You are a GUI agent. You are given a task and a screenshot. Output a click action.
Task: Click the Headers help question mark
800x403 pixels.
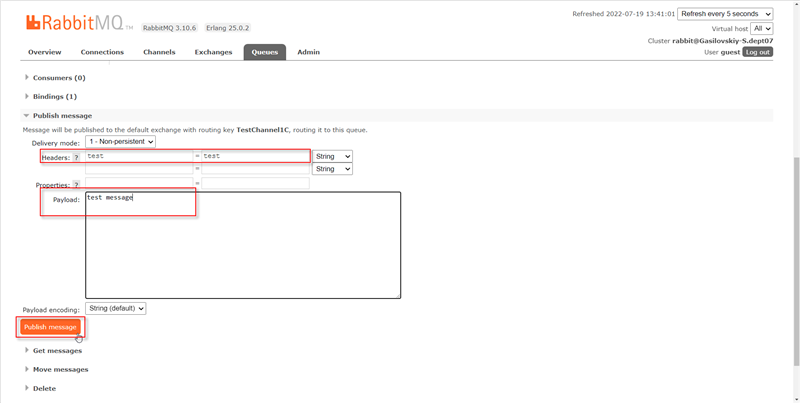(76, 158)
